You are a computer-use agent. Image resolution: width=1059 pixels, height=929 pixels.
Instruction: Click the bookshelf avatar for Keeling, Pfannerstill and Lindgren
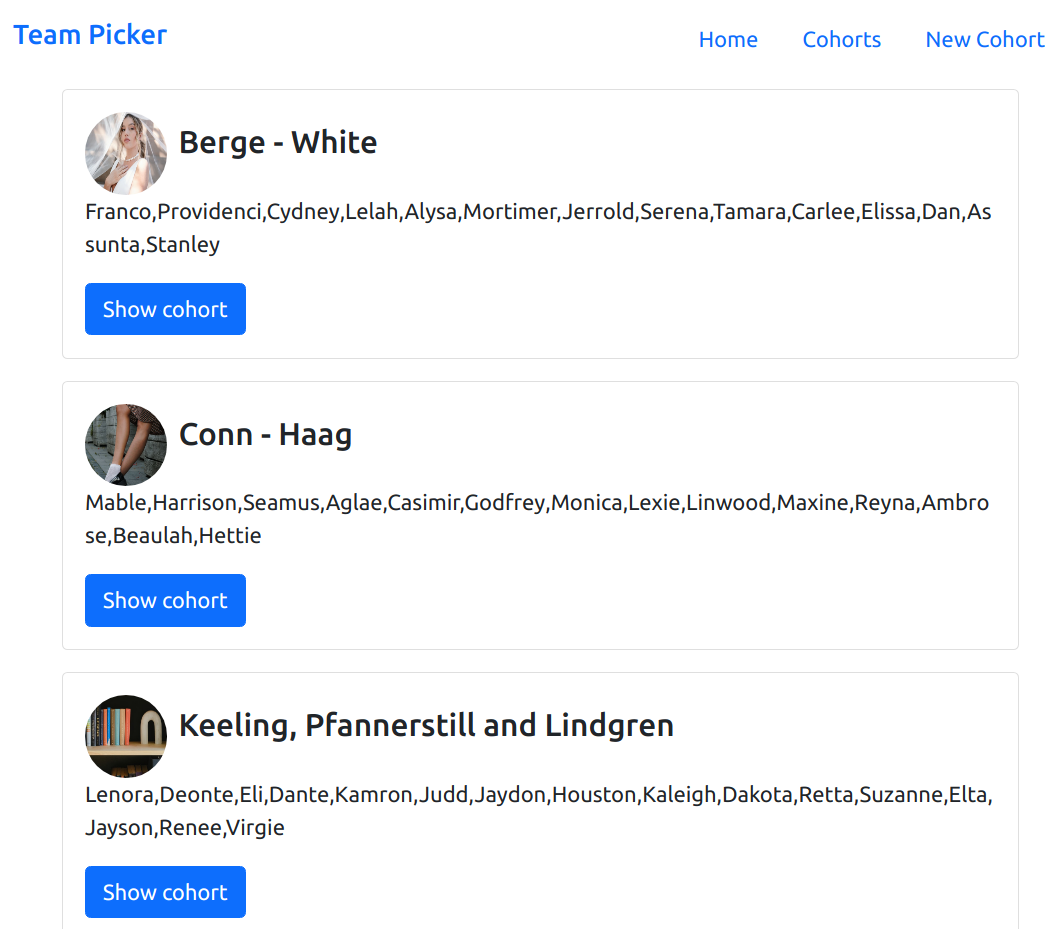click(x=125, y=735)
